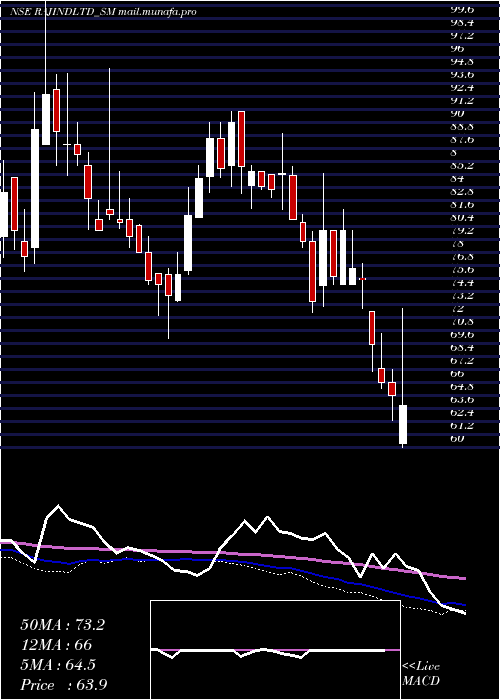Click the 88.8 price axis label
500x700 pixels.
pos(464,126)
